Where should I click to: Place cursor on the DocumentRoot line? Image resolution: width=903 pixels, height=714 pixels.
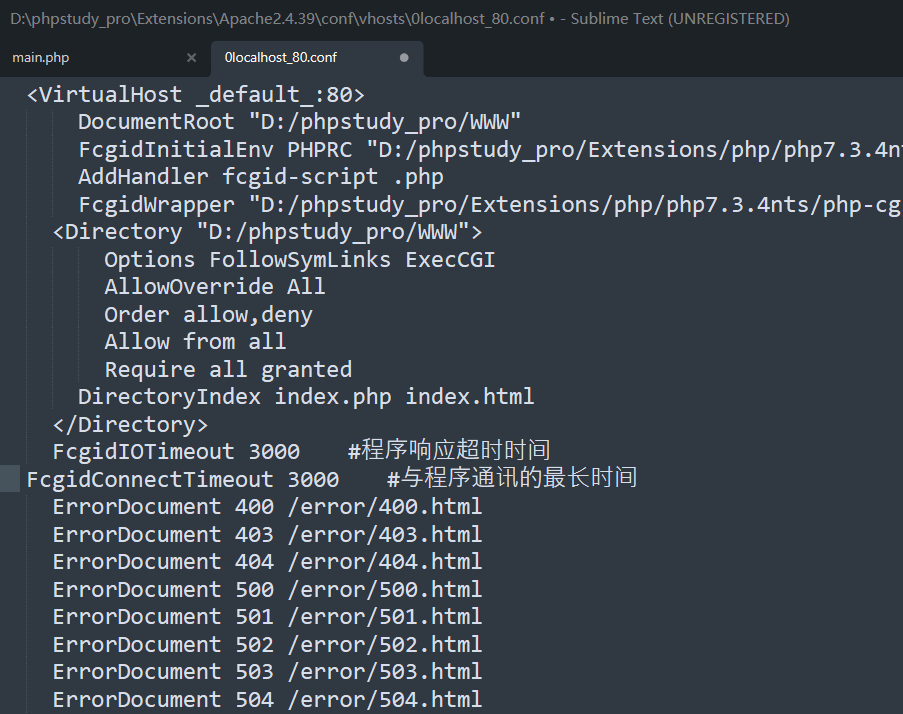[x=299, y=122]
